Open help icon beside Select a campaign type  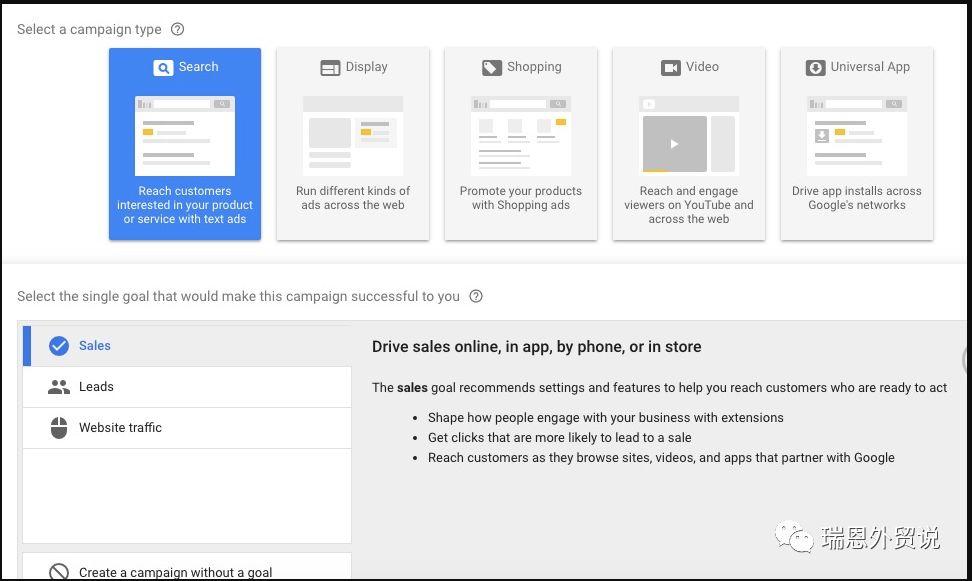(x=177, y=29)
